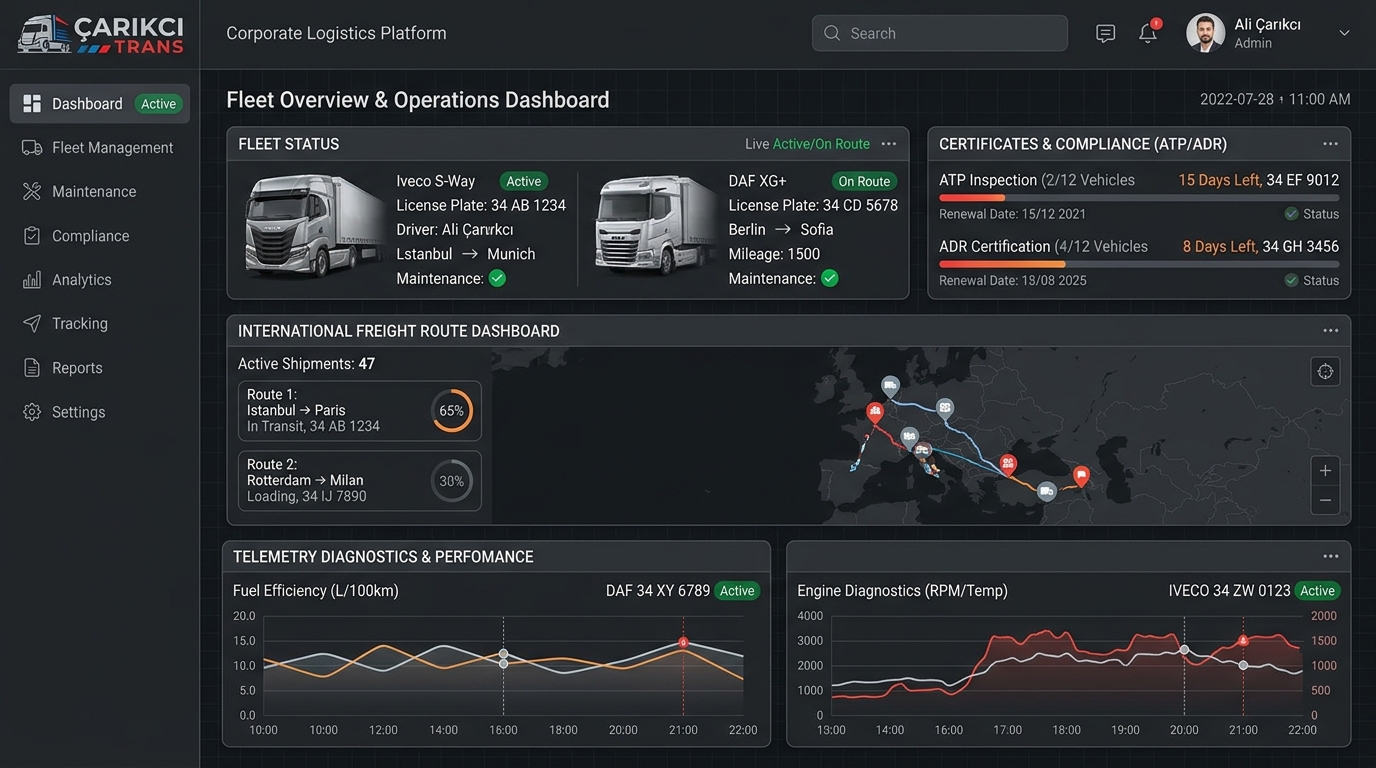Viewport: 1376px width, 768px height.
Task: Click the 30% route progress ring
Action: coord(452,481)
